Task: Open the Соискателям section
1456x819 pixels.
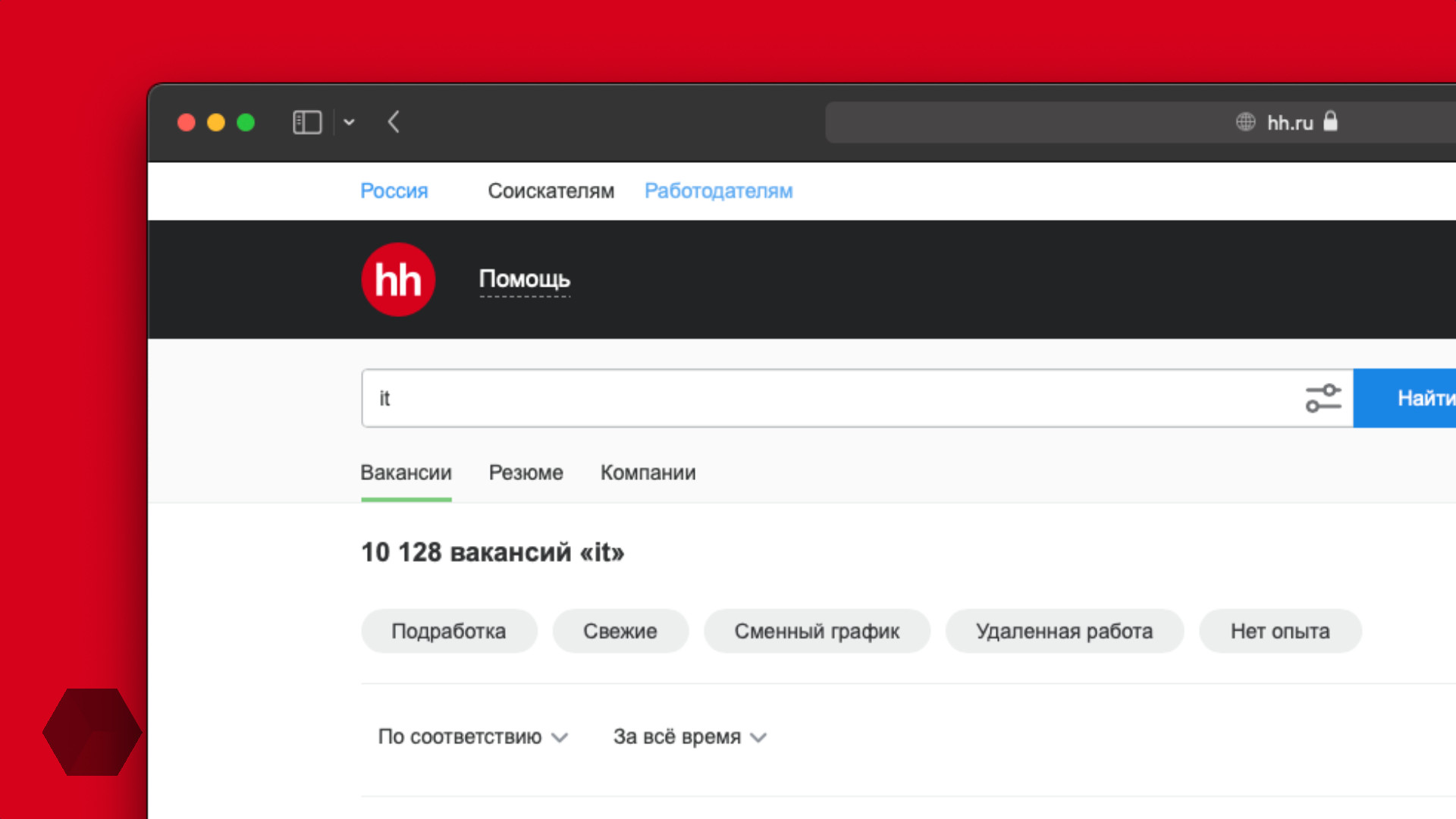Action: pyautogui.click(x=551, y=191)
